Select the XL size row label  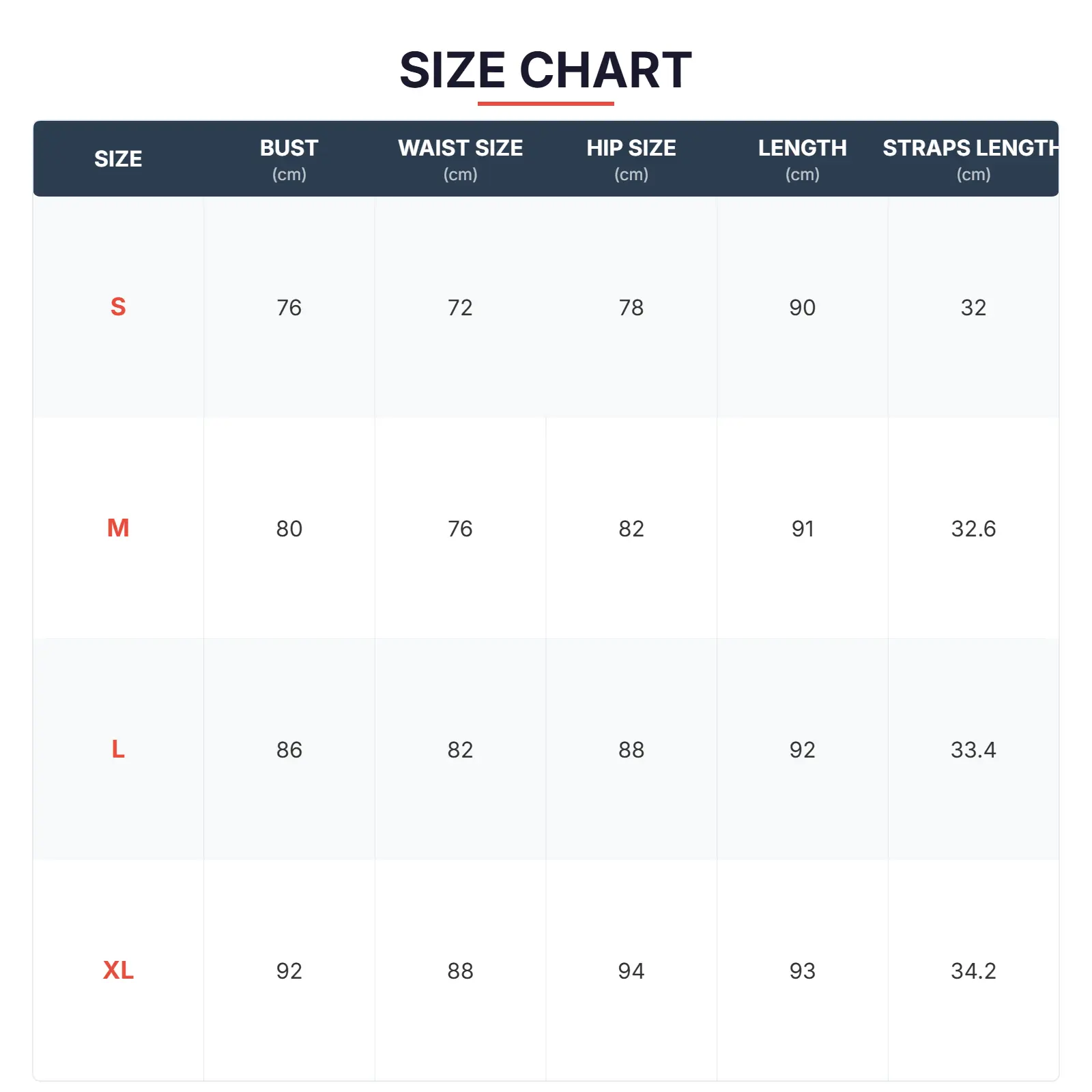click(x=118, y=971)
